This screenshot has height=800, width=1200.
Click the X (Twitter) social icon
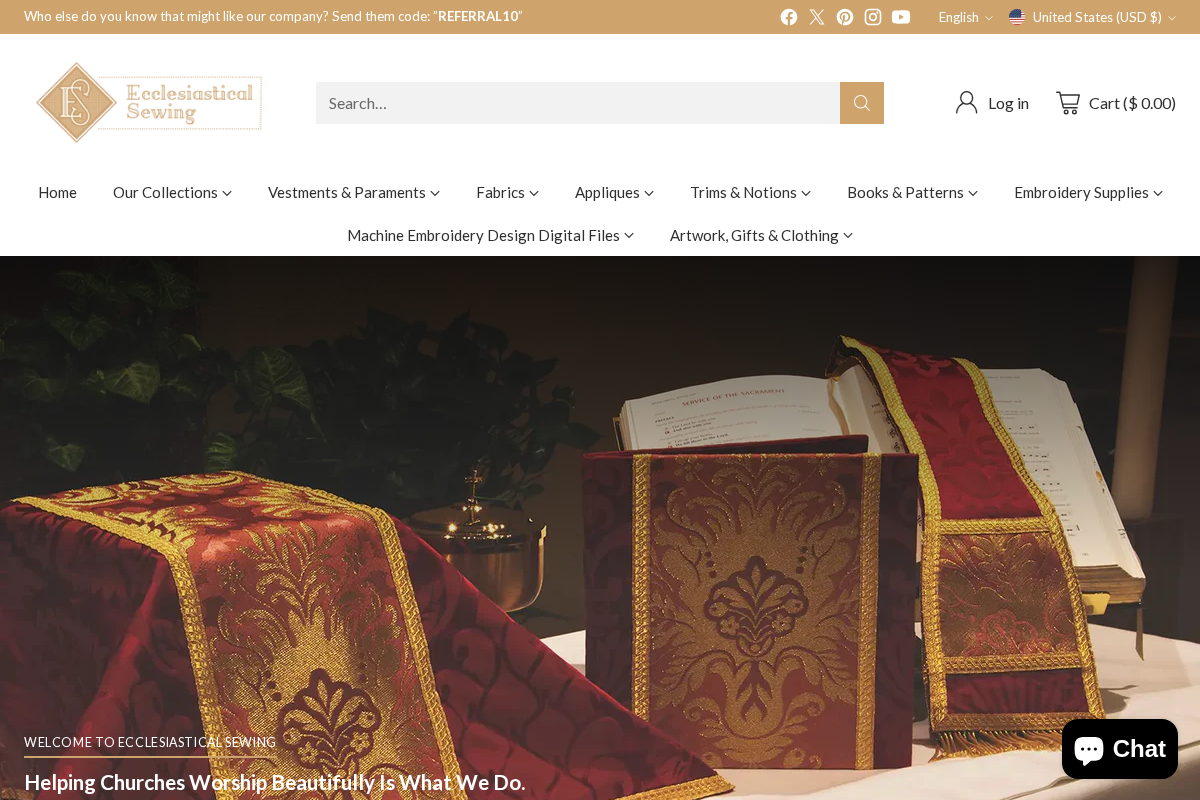pos(817,16)
